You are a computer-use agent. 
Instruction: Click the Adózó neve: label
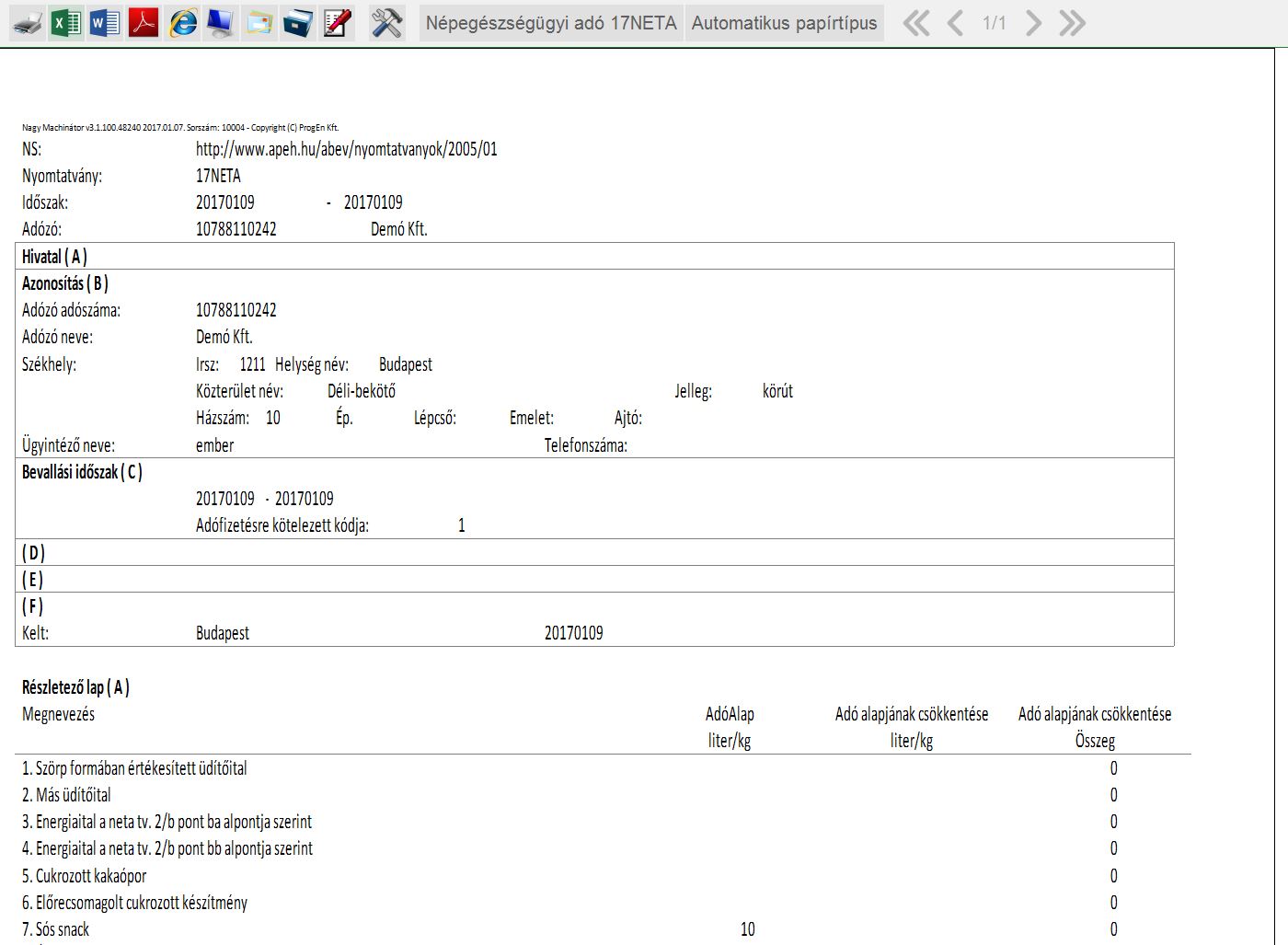click(x=57, y=337)
